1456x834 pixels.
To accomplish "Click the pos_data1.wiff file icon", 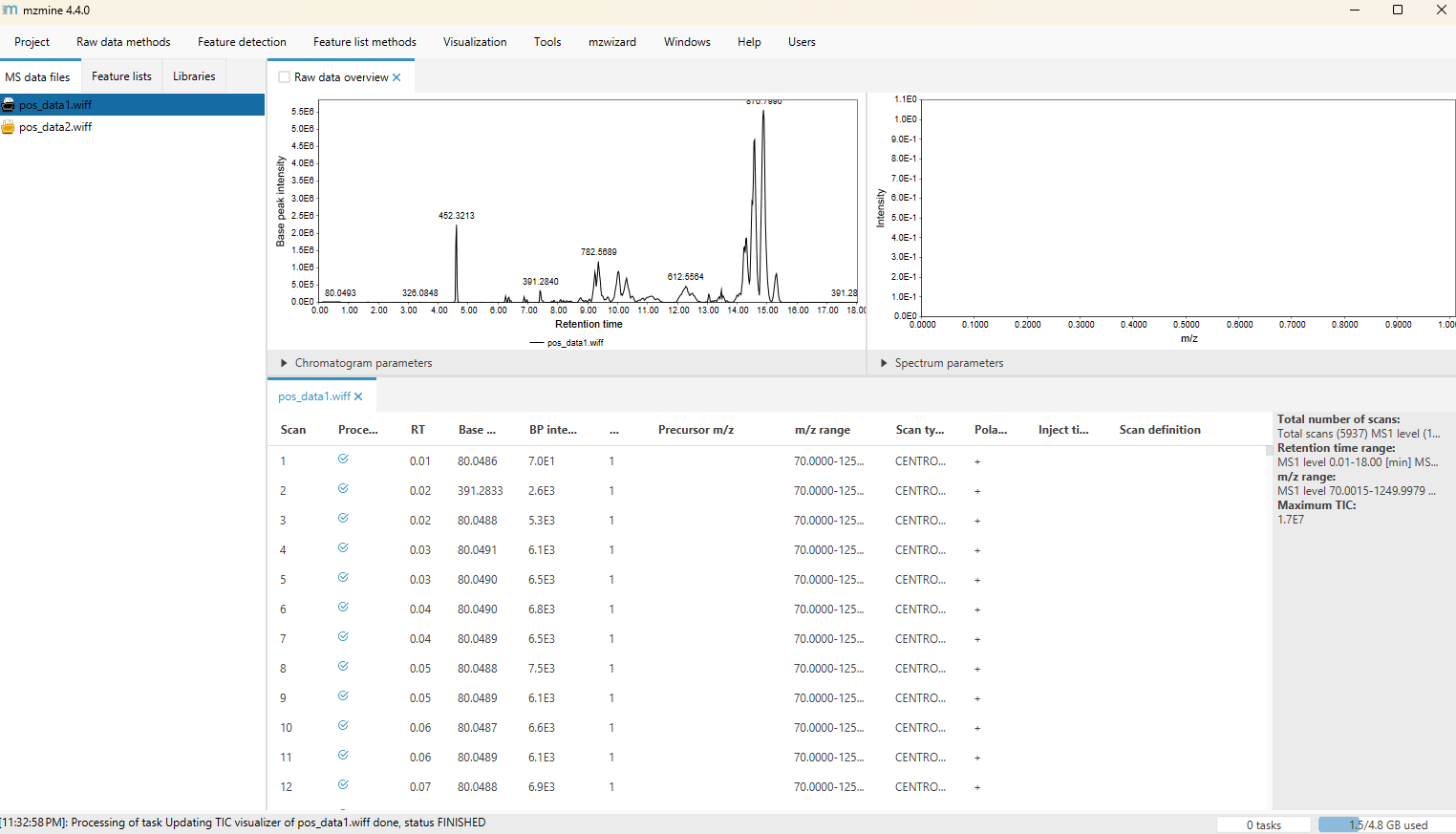I will coord(9,105).
